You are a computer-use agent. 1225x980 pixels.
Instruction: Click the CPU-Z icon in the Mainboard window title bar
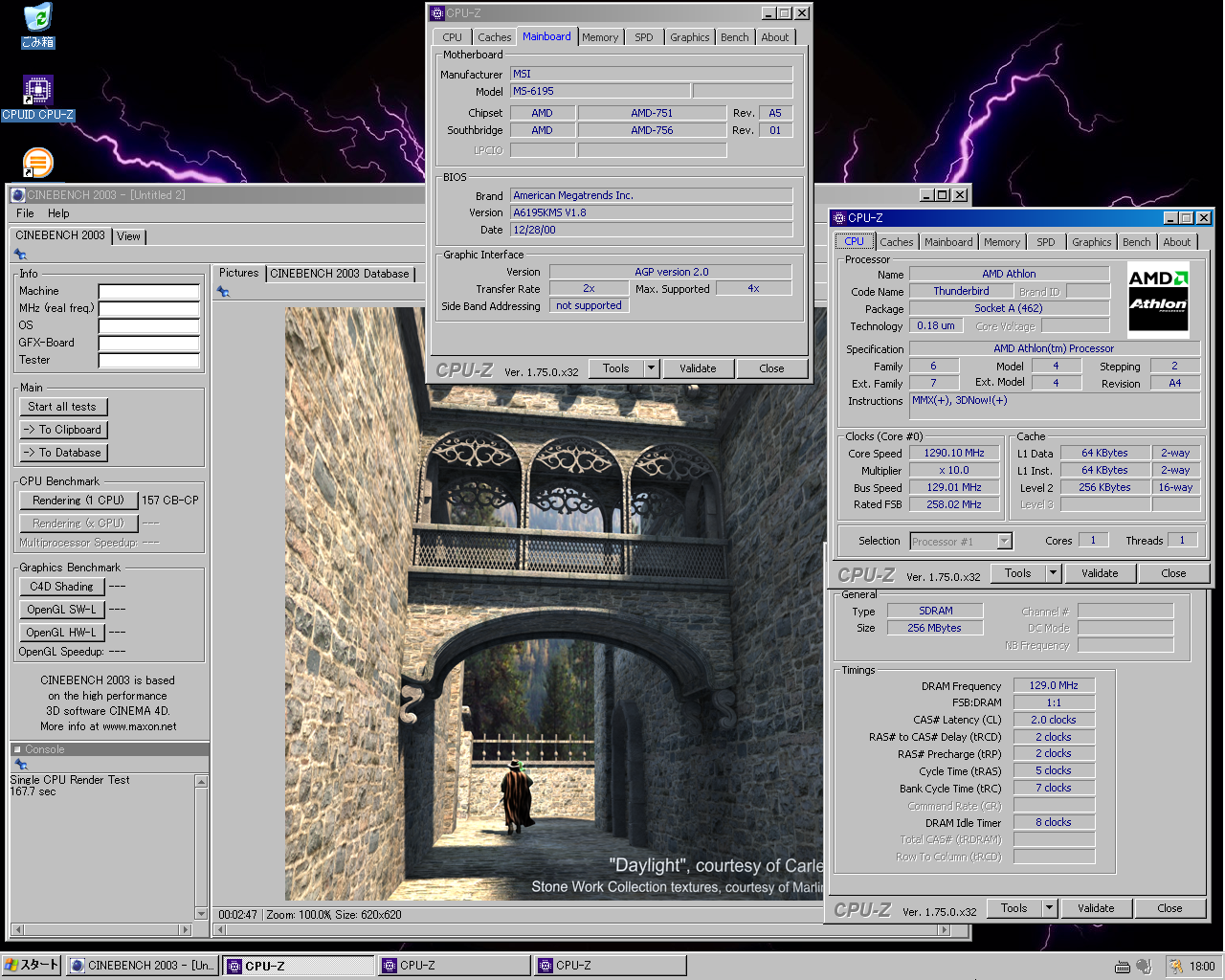tap(436, 13)
